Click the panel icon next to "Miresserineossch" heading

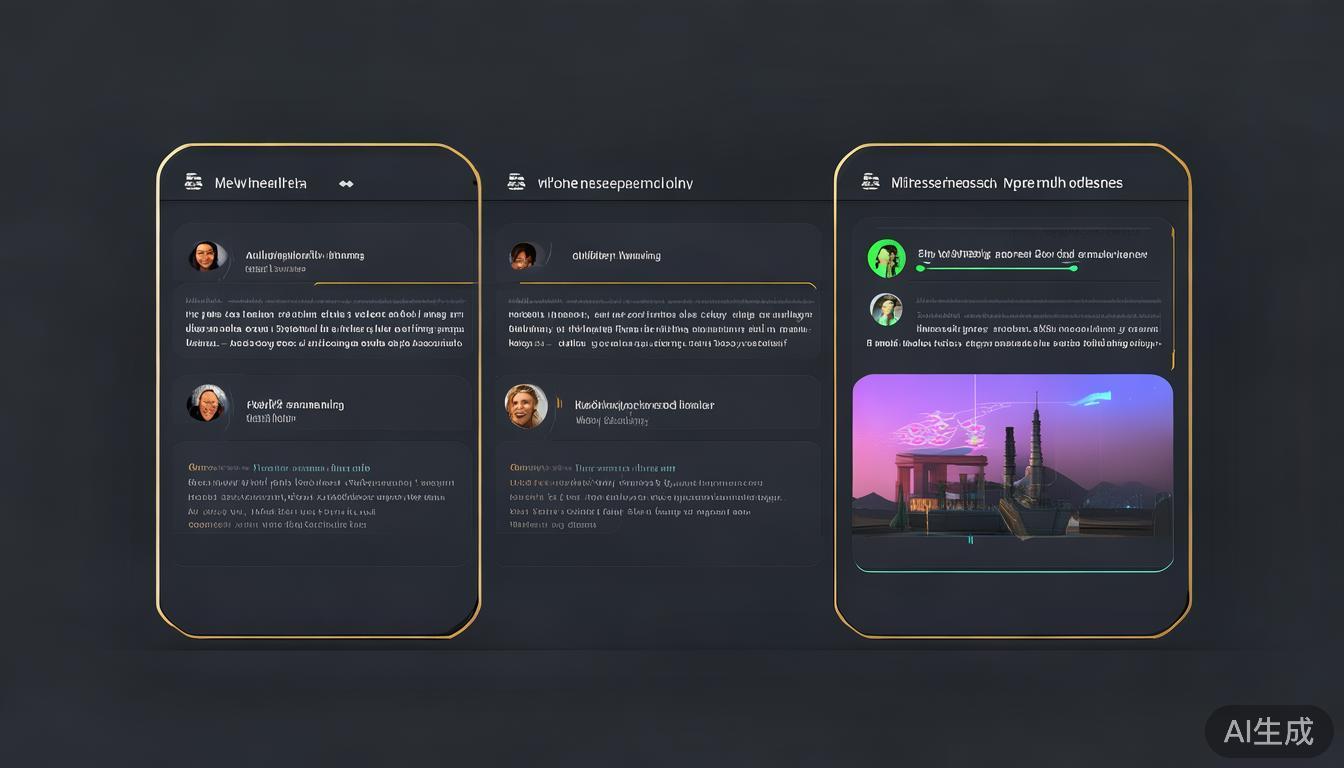point(869,181)
